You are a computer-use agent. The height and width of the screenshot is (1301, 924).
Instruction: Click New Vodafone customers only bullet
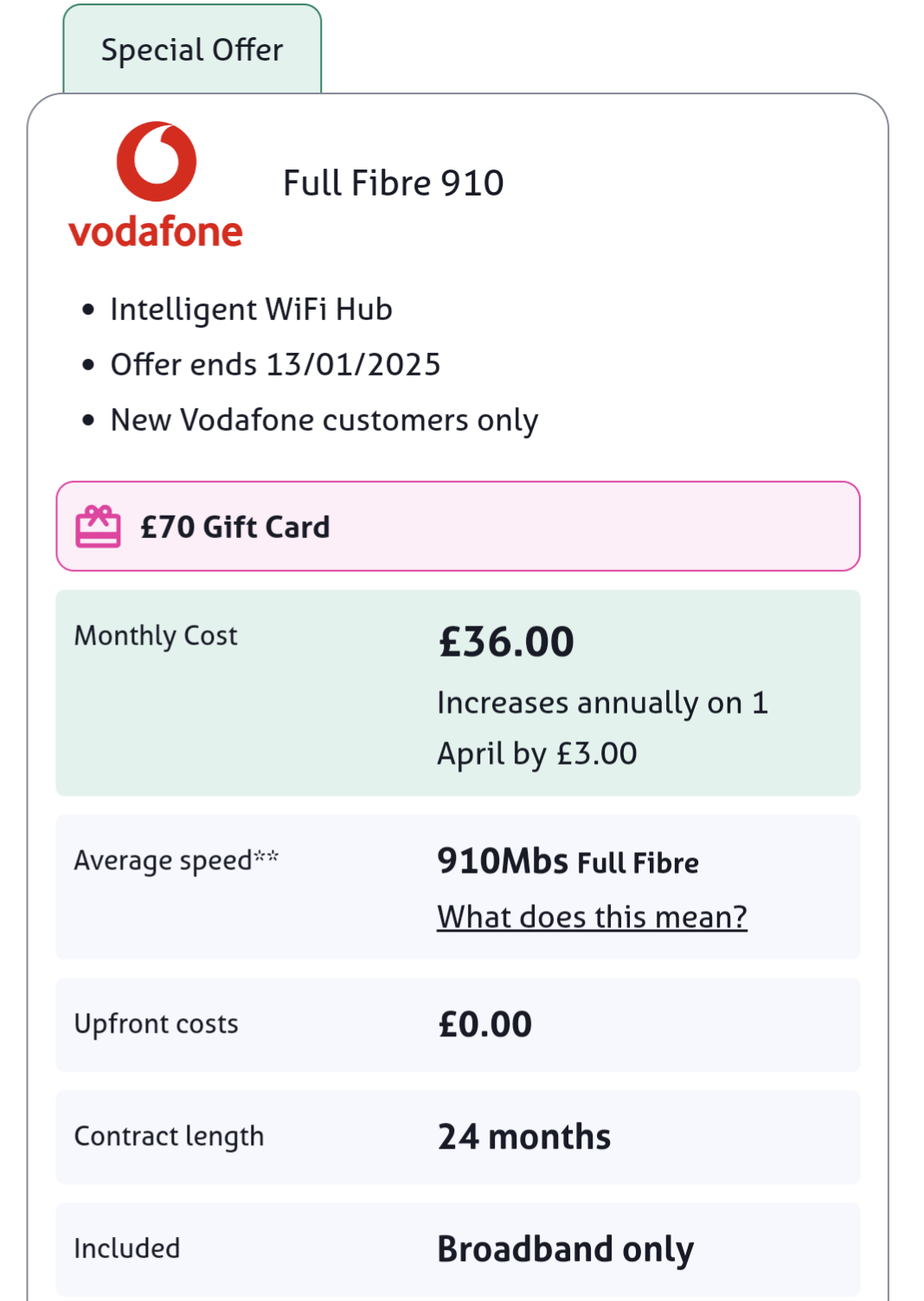click(324, 420)
